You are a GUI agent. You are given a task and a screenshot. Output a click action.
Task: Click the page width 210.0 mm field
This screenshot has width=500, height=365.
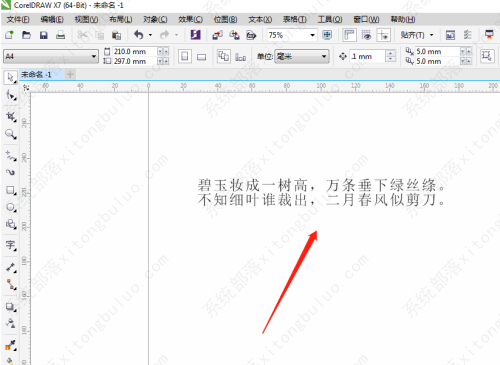134,52
